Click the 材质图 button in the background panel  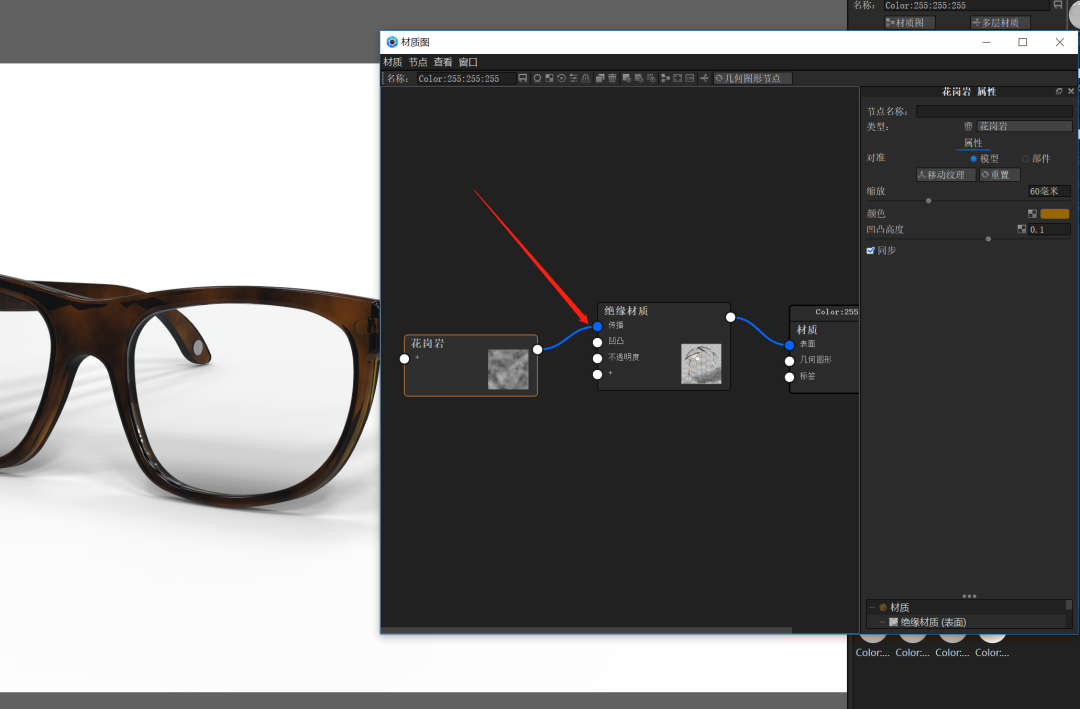909,23
